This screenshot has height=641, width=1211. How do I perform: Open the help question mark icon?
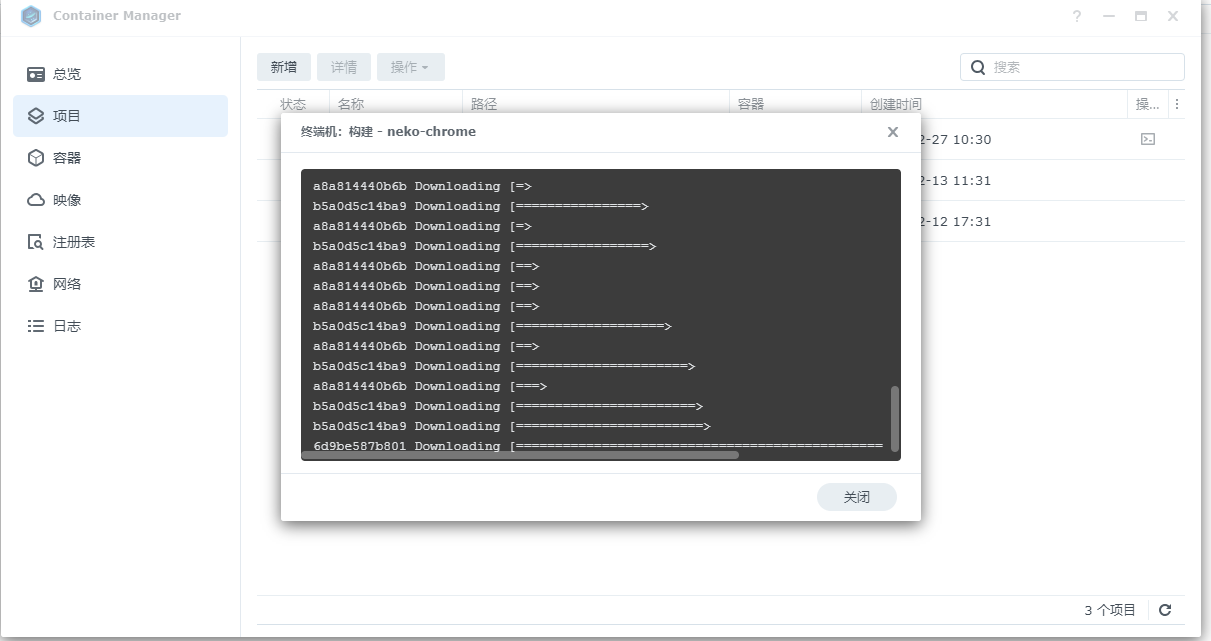pos(1077,16)
